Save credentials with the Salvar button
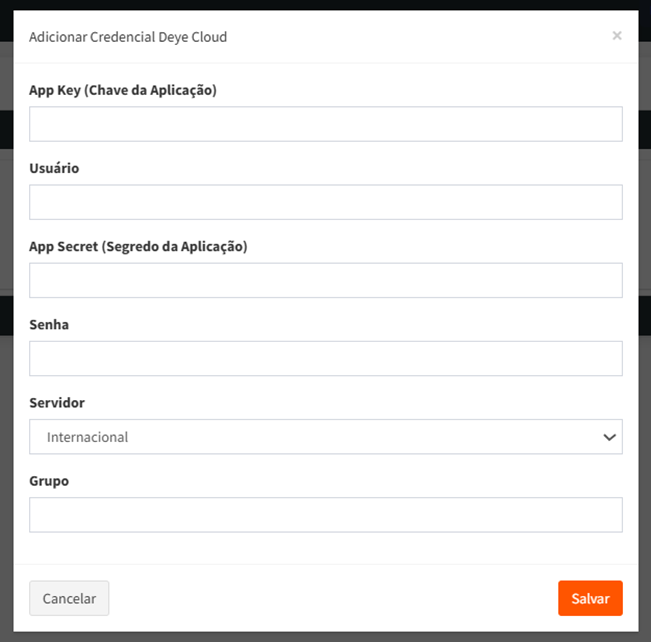This screenshot has height=642, width=651. [x=590, y=598]
